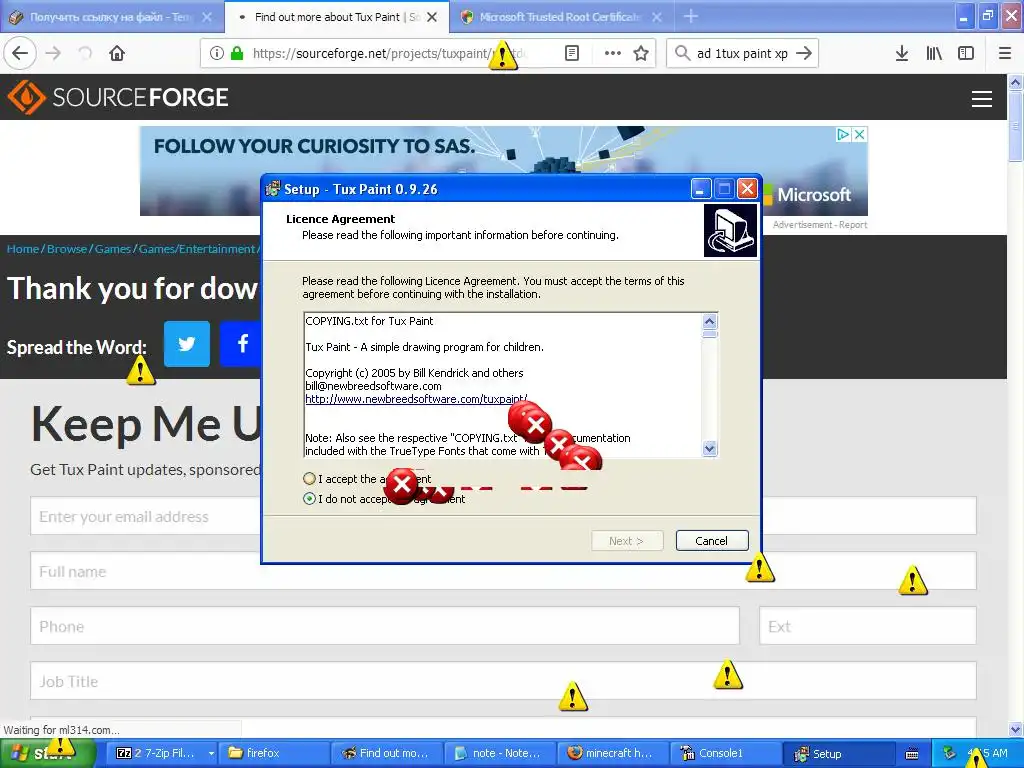Click the page scrollbar up arrow

click(1016, 82)
